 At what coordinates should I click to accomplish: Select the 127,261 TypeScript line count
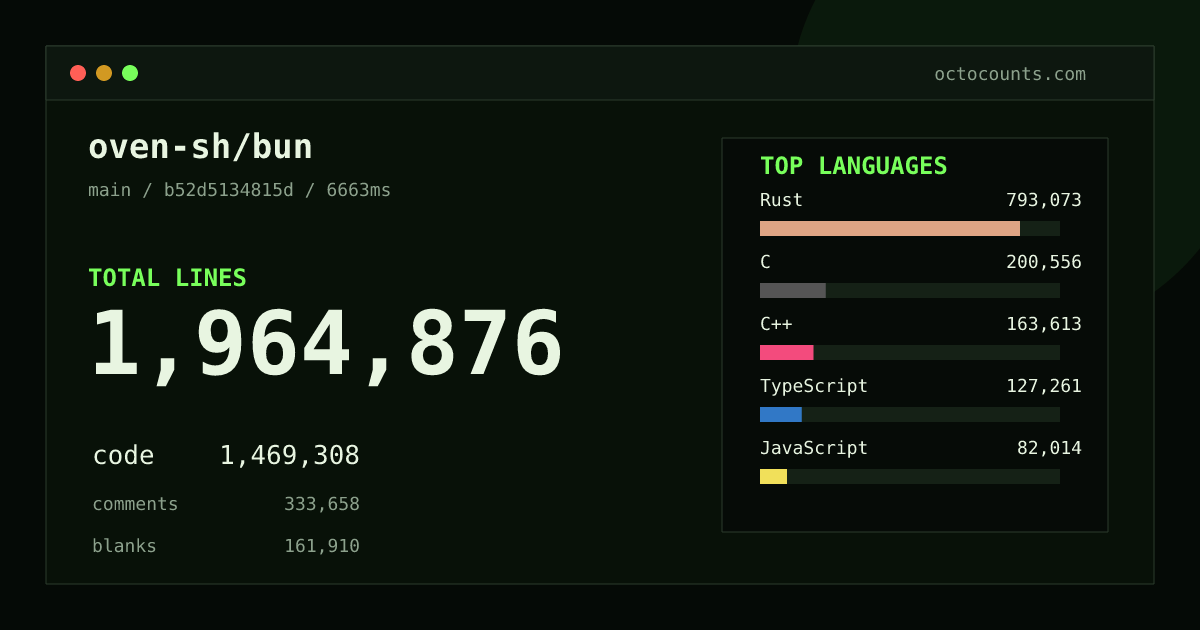[1044, 386]
